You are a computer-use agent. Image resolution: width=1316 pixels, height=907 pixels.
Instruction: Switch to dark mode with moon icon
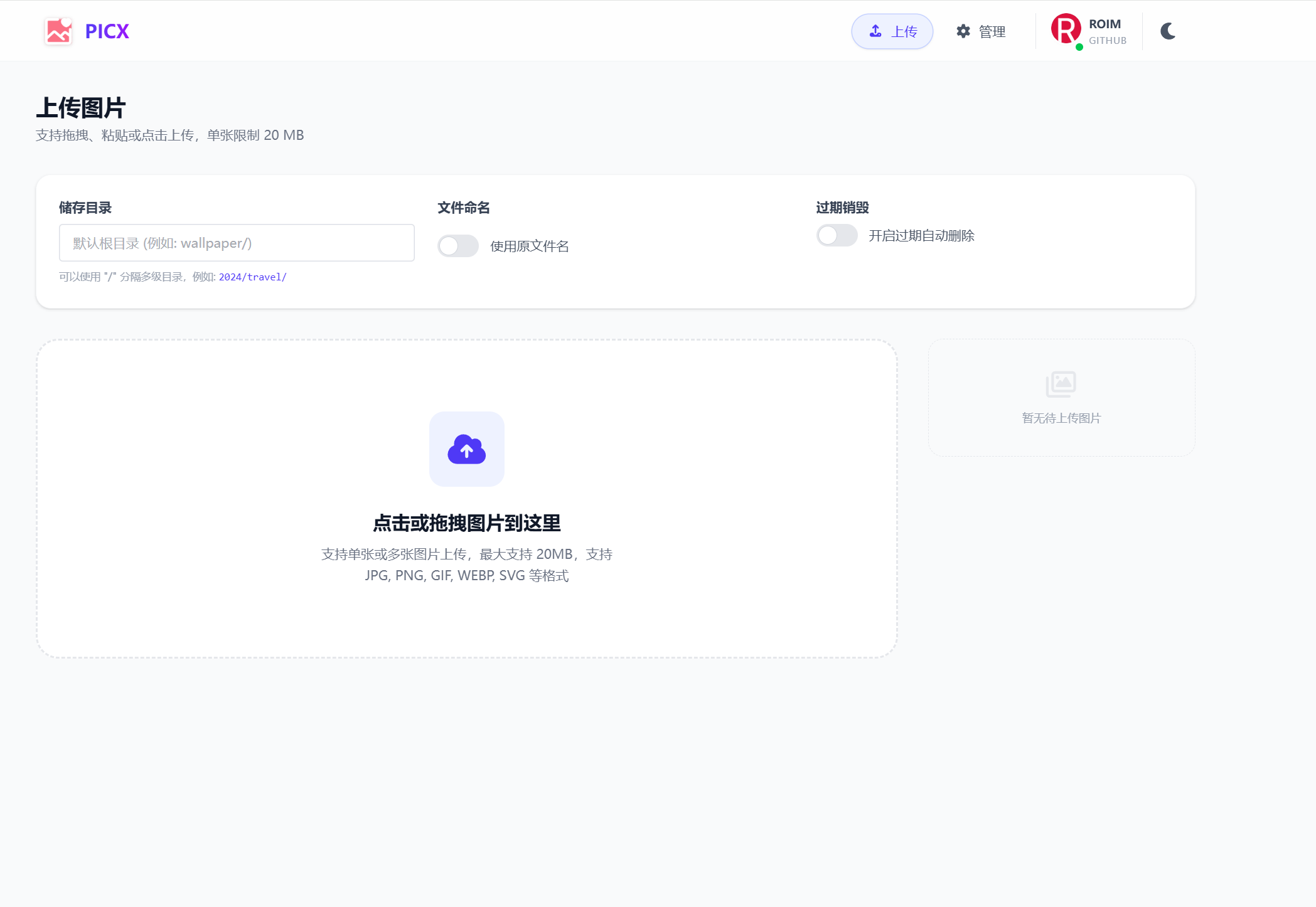1168,31
